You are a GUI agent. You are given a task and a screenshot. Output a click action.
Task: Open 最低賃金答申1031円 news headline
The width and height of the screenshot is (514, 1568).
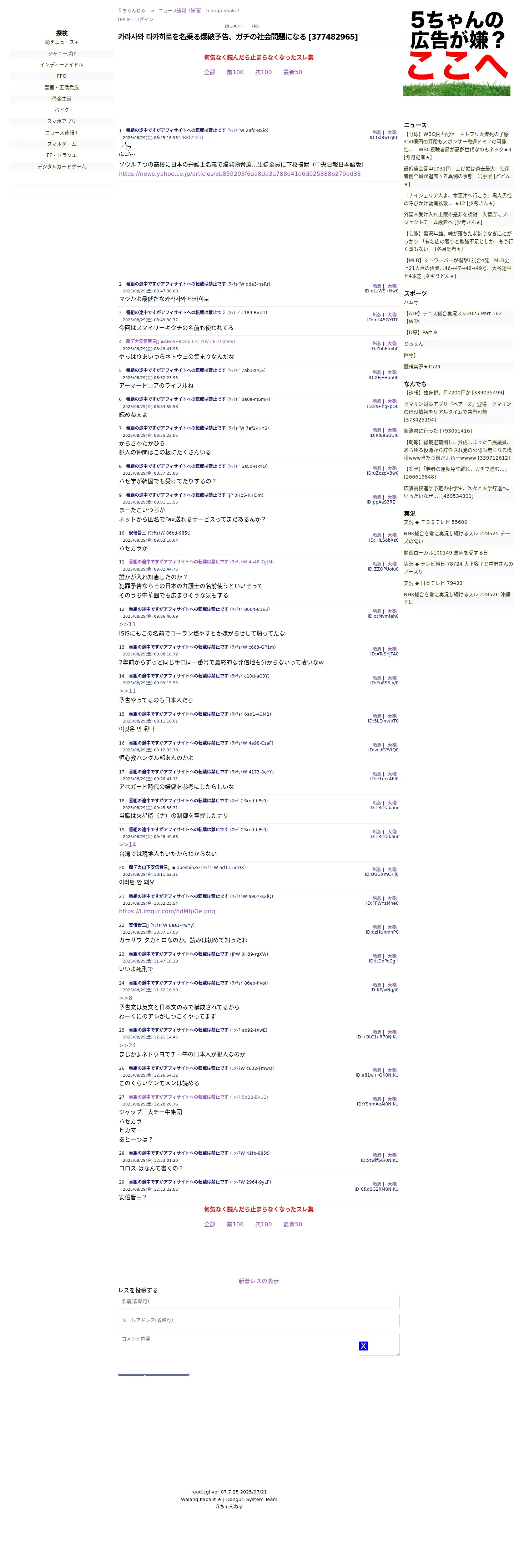(457, 176)
